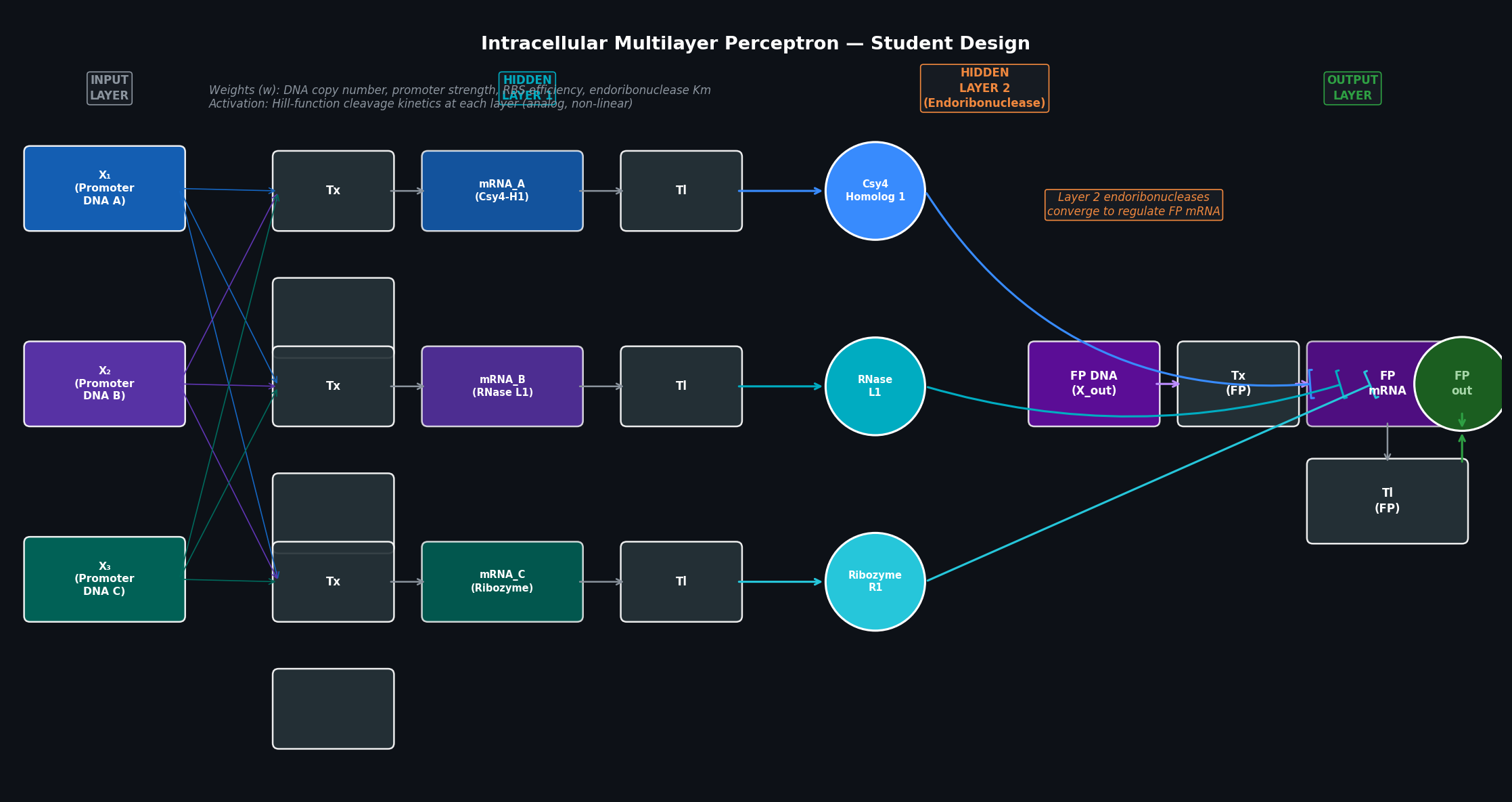The image size is (1512, 802).
Task: Select the mRNA_A (Csy4-H1) box
Action: click(502, 191)
